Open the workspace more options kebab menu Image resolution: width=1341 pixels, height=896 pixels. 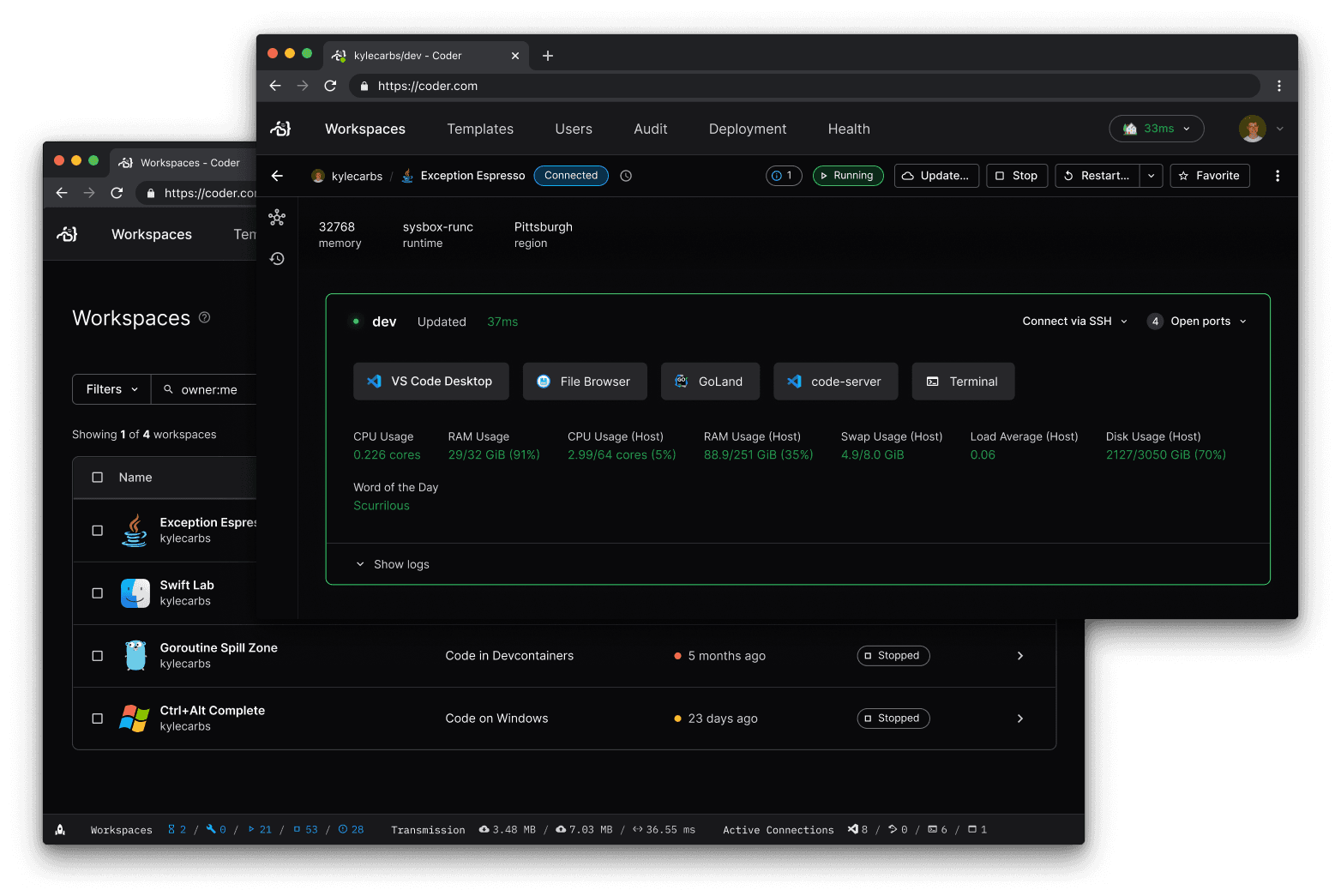(1278, 176)
